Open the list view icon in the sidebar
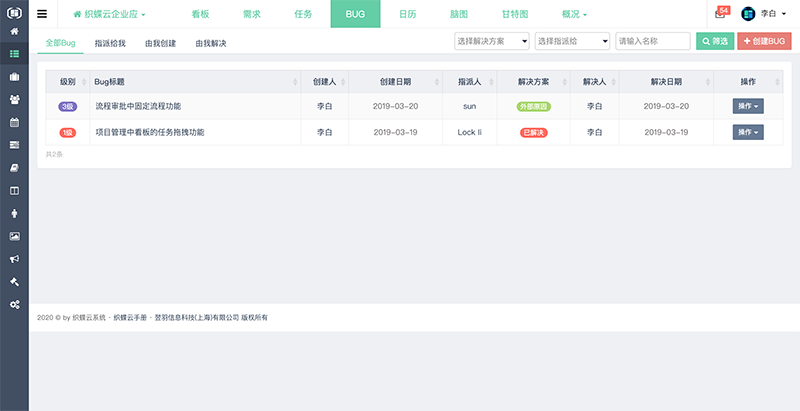 pyautogui.click(x=14, y=54)
